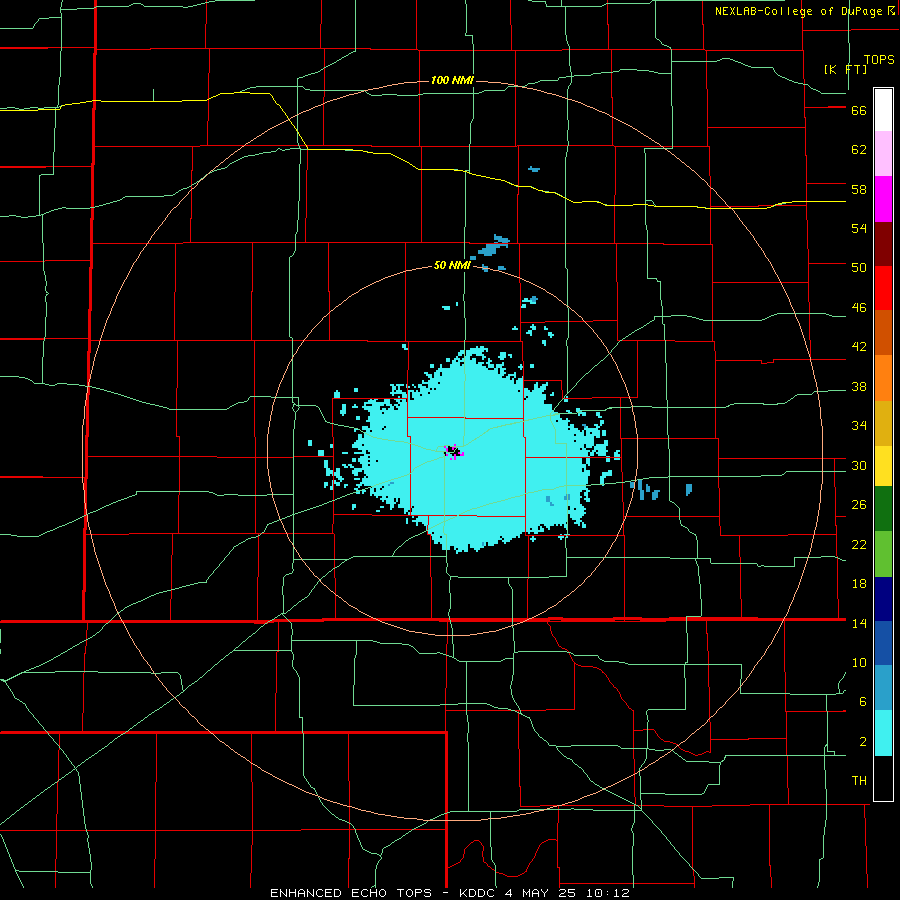Click the magenta radar site marker at center
Image resolution: width=900 pixels, height=900 pixels.
tap(453, 452)
